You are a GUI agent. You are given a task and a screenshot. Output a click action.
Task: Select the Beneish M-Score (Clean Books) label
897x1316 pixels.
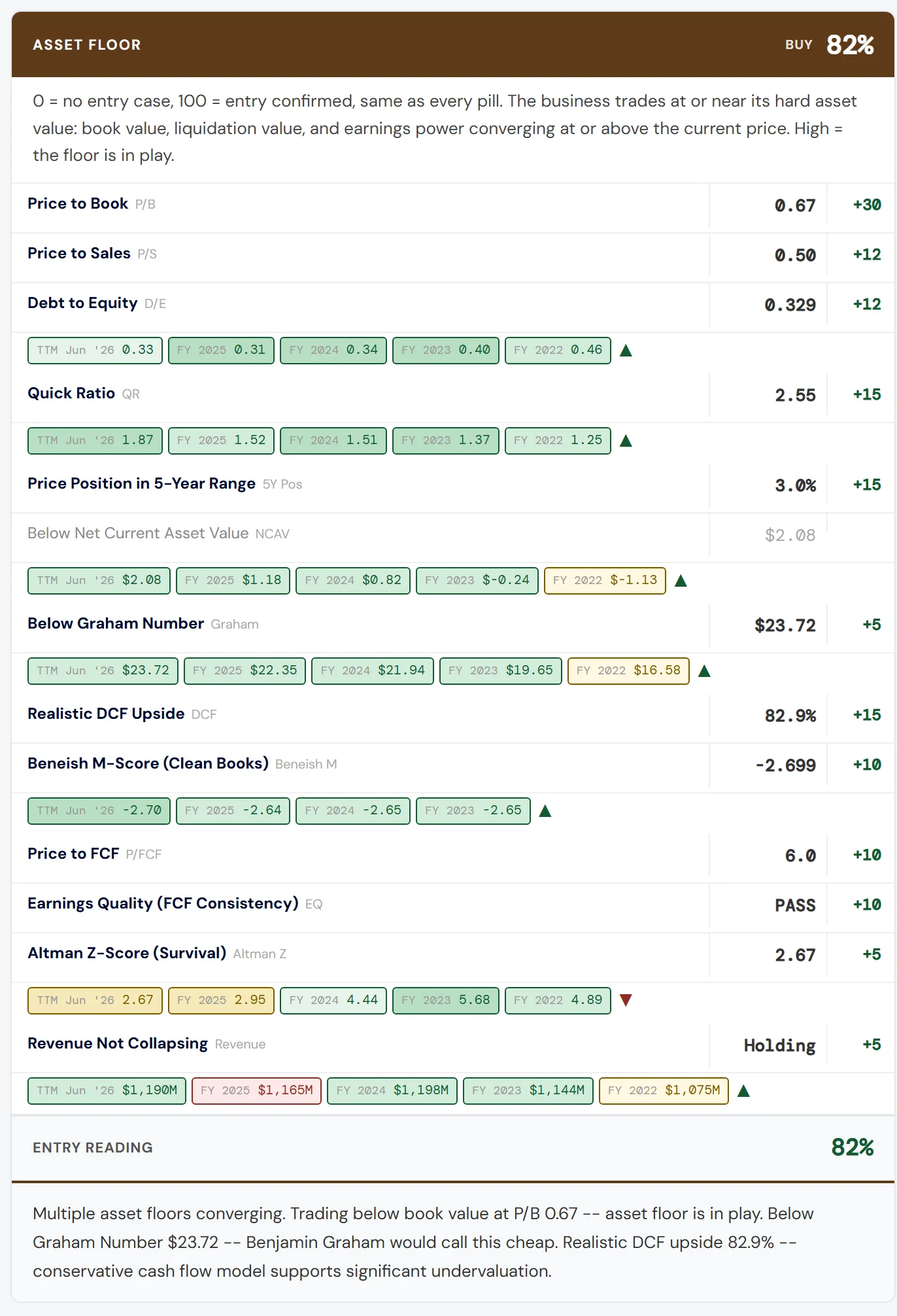pos(148,763)
